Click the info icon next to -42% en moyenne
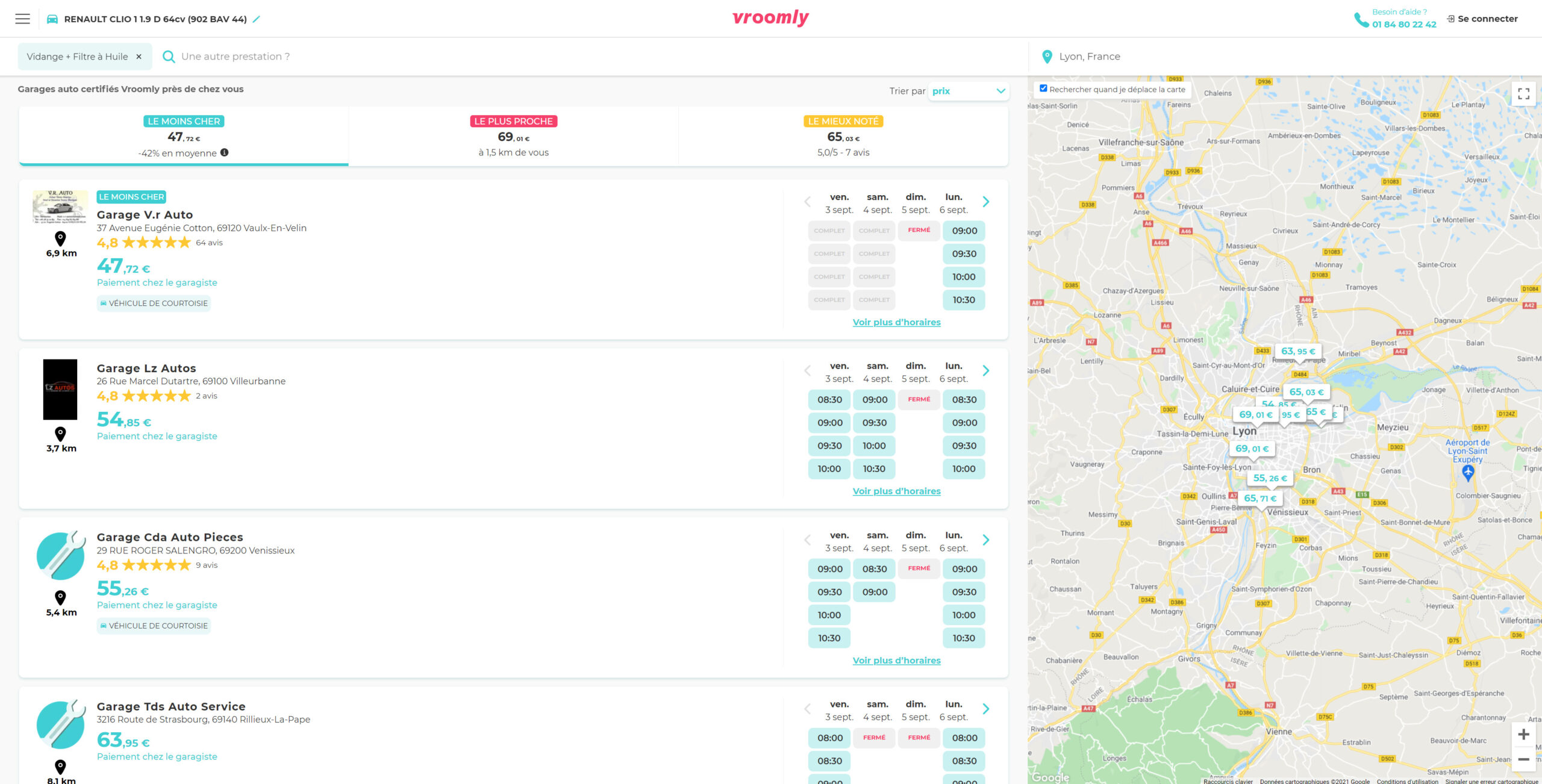This screenshot has height=784, width=1542. 224,152
